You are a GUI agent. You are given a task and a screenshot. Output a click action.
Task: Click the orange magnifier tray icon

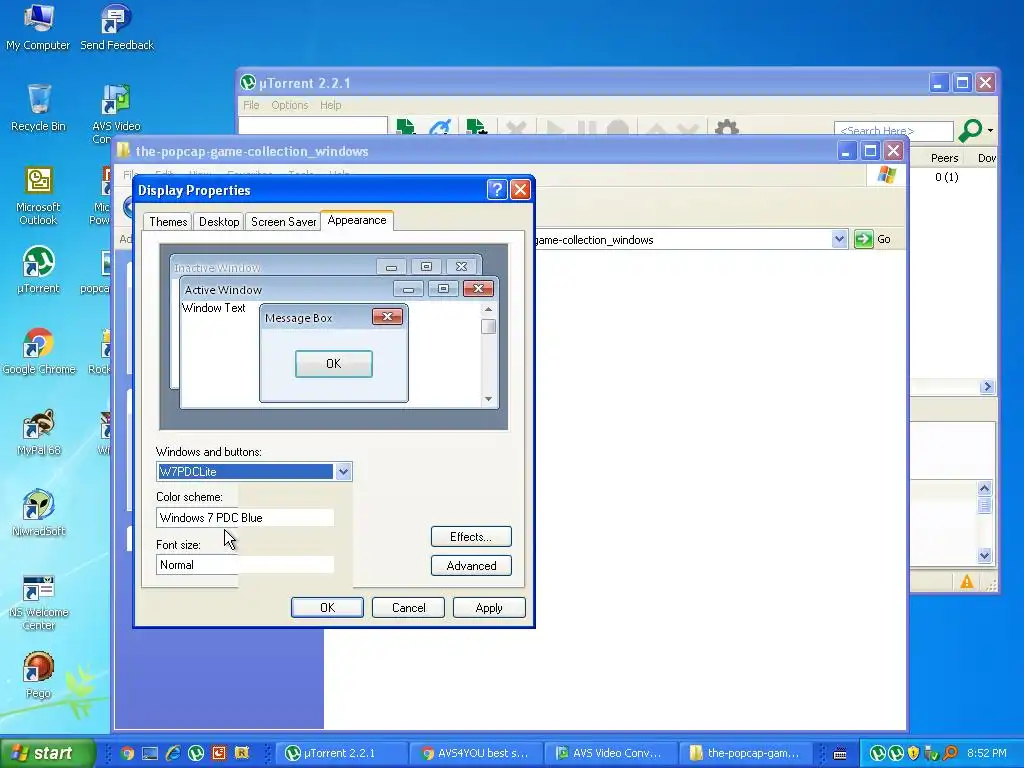[950, 753]
